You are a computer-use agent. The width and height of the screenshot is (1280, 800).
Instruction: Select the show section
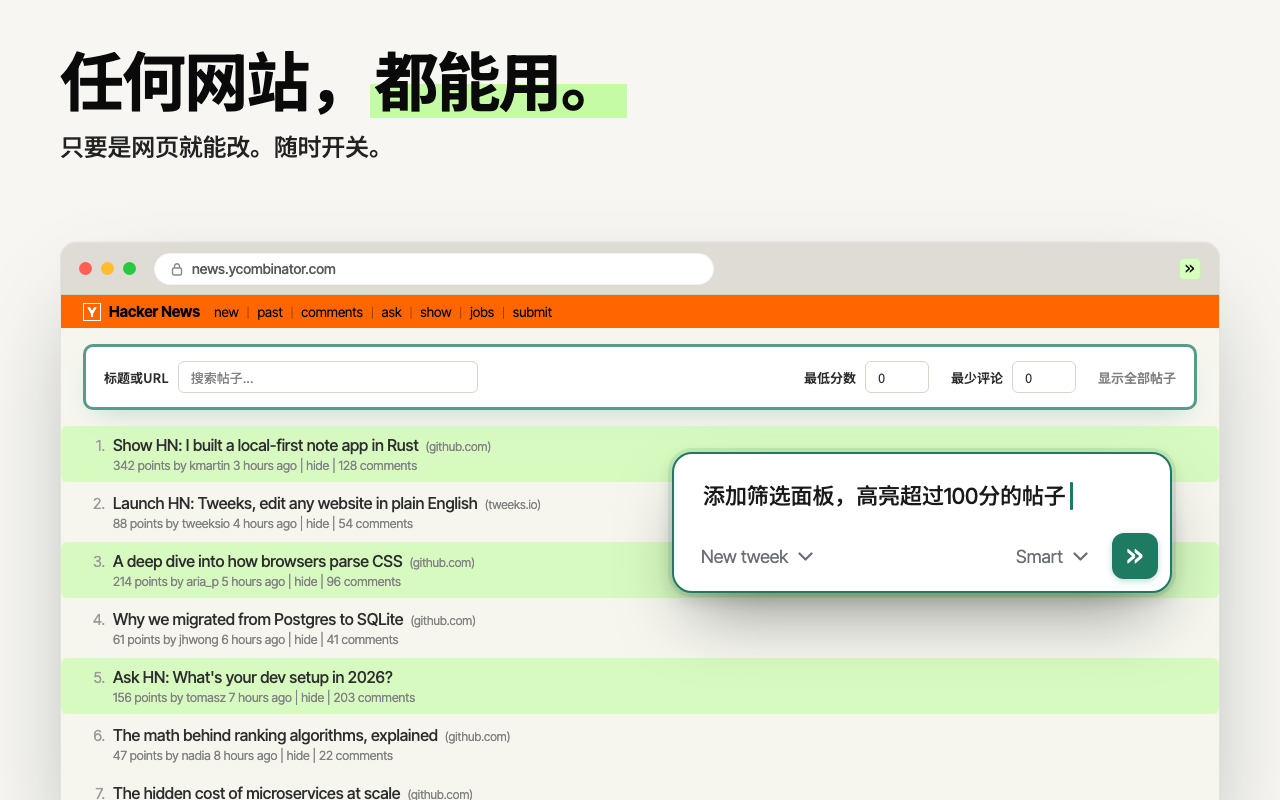(436, 312)
